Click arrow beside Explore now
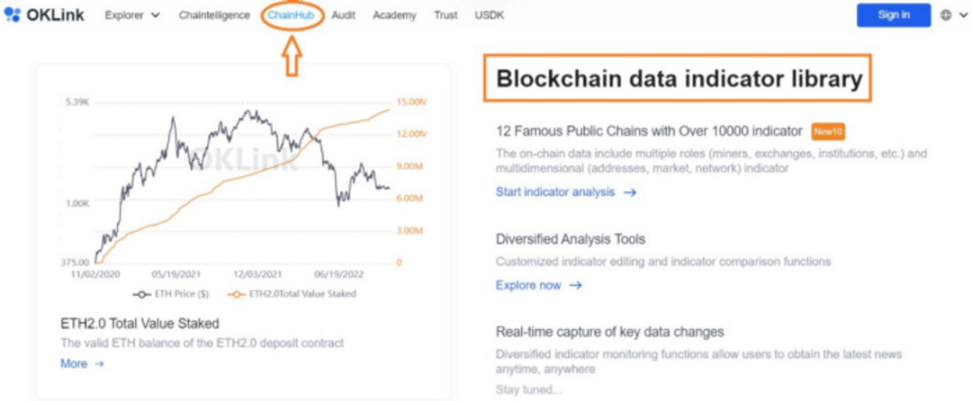Screen dimensions: 972x401 (576, 285)
